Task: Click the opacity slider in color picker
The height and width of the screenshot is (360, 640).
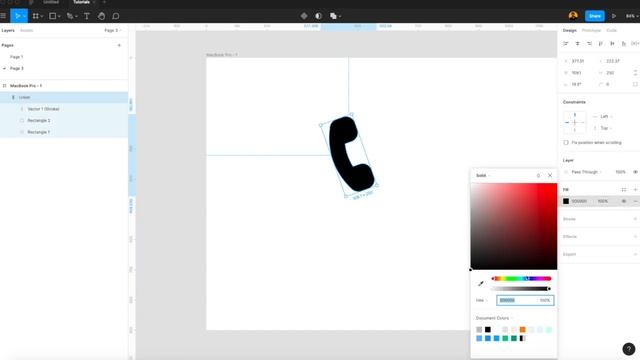Action: pyautogui.click(x=521, y=289)
